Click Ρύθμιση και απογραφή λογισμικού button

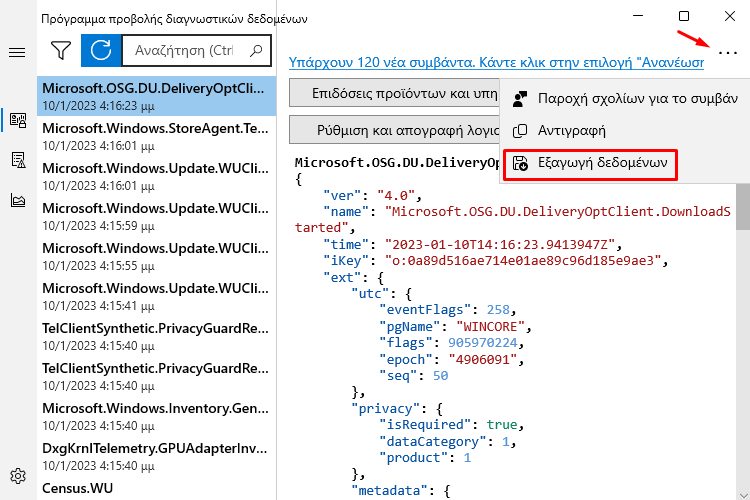(x=394, y=130)
